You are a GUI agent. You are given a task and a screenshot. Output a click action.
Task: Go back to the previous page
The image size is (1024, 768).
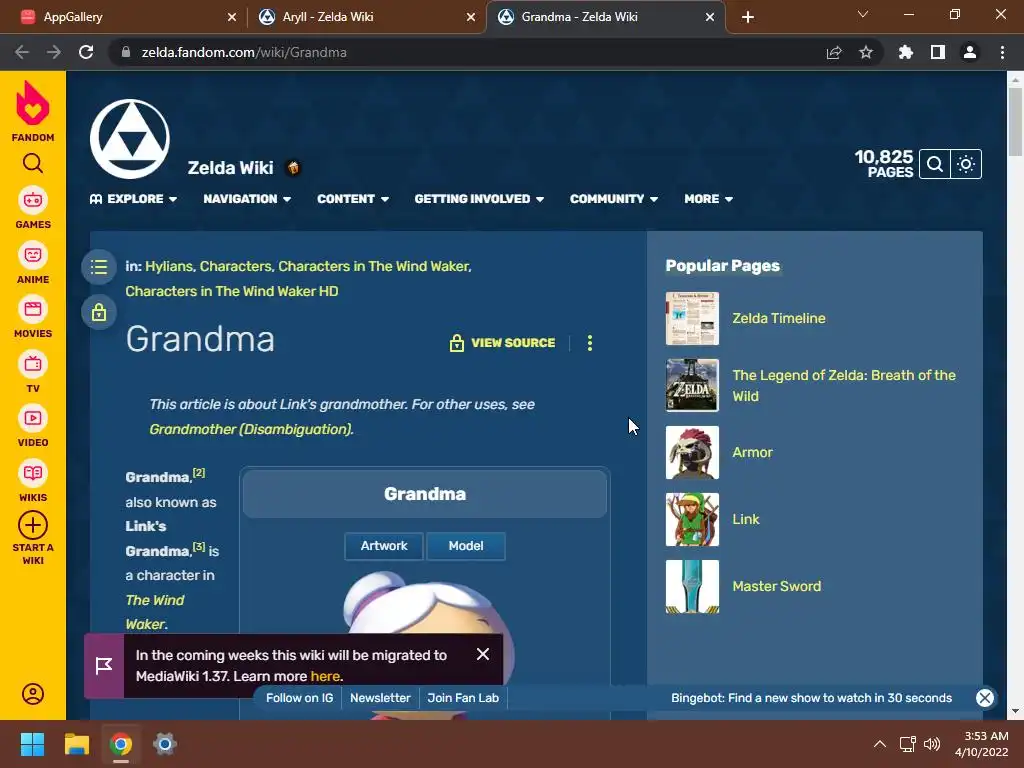tap(22, 52)
